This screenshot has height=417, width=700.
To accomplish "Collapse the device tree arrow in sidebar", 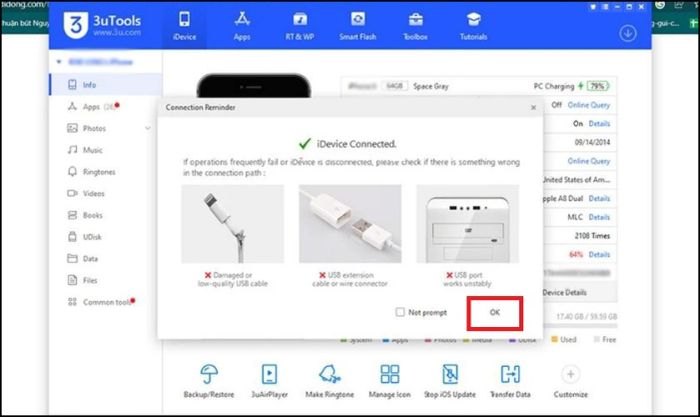I will point(59,62).
